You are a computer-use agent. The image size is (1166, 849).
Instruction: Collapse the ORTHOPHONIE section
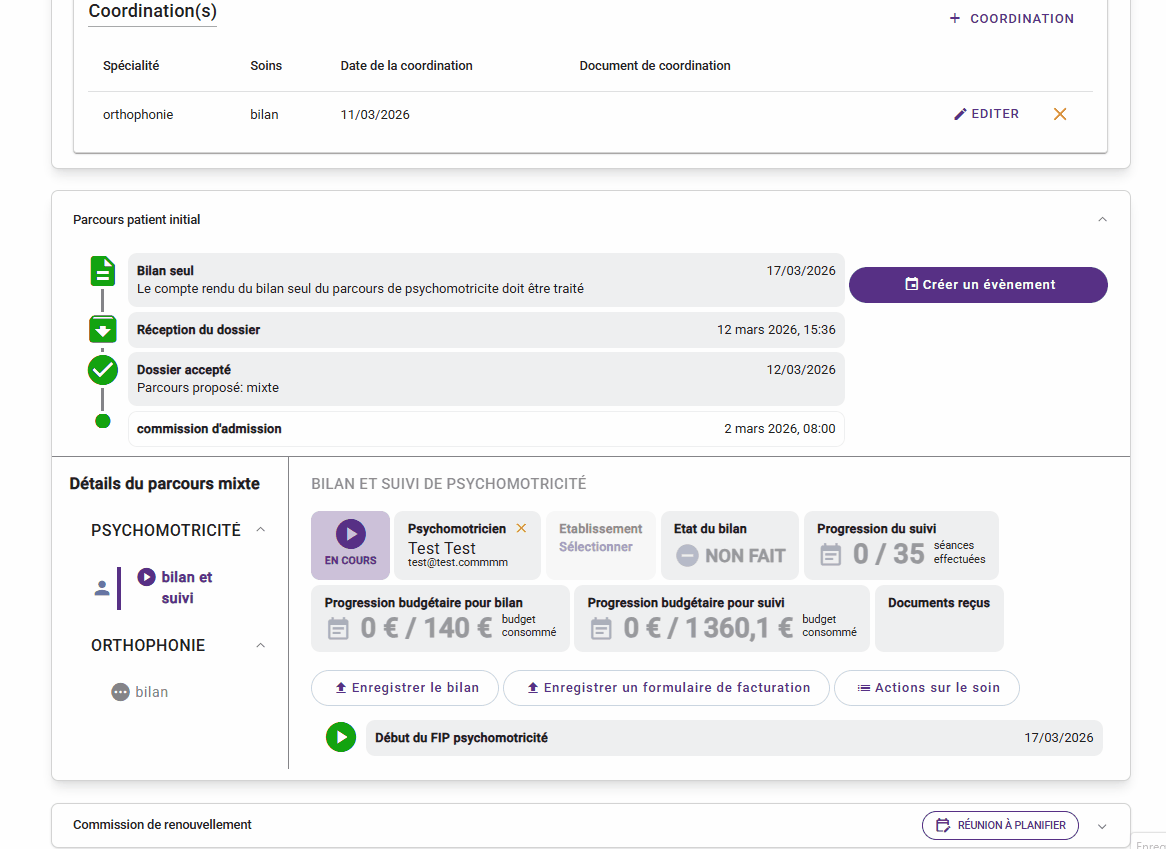(x=261, y=645)
